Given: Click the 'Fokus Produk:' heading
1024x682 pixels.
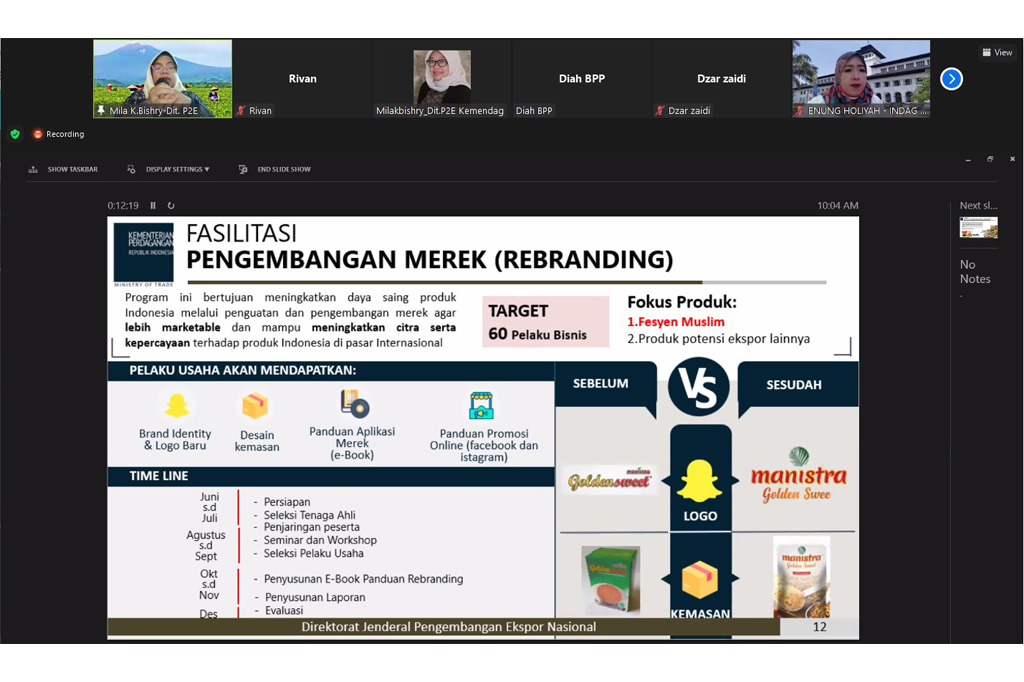Looking at the screenshot, I should [x=682, y=302].
